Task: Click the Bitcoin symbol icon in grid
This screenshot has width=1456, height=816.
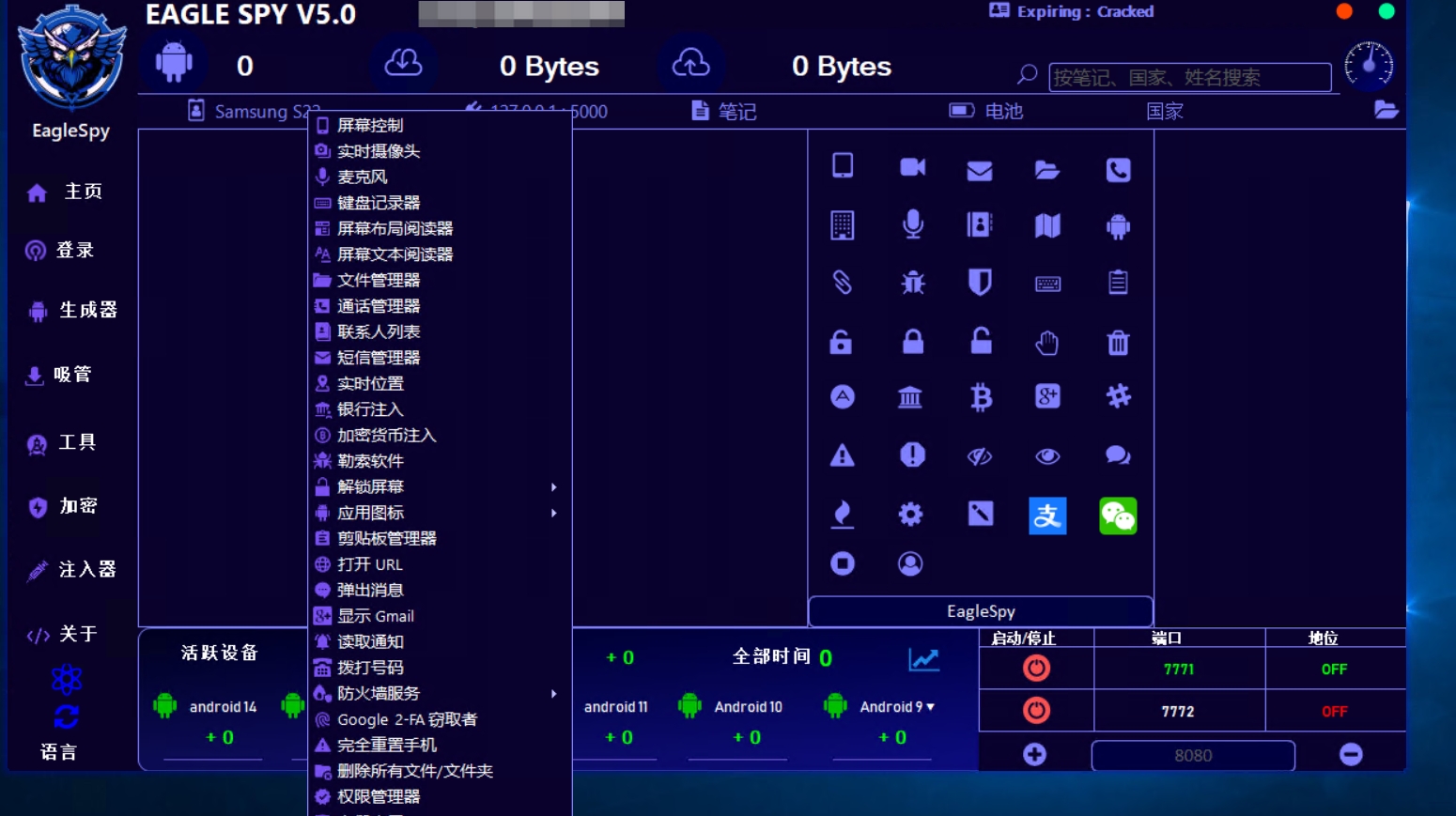Action: point(981,397)
